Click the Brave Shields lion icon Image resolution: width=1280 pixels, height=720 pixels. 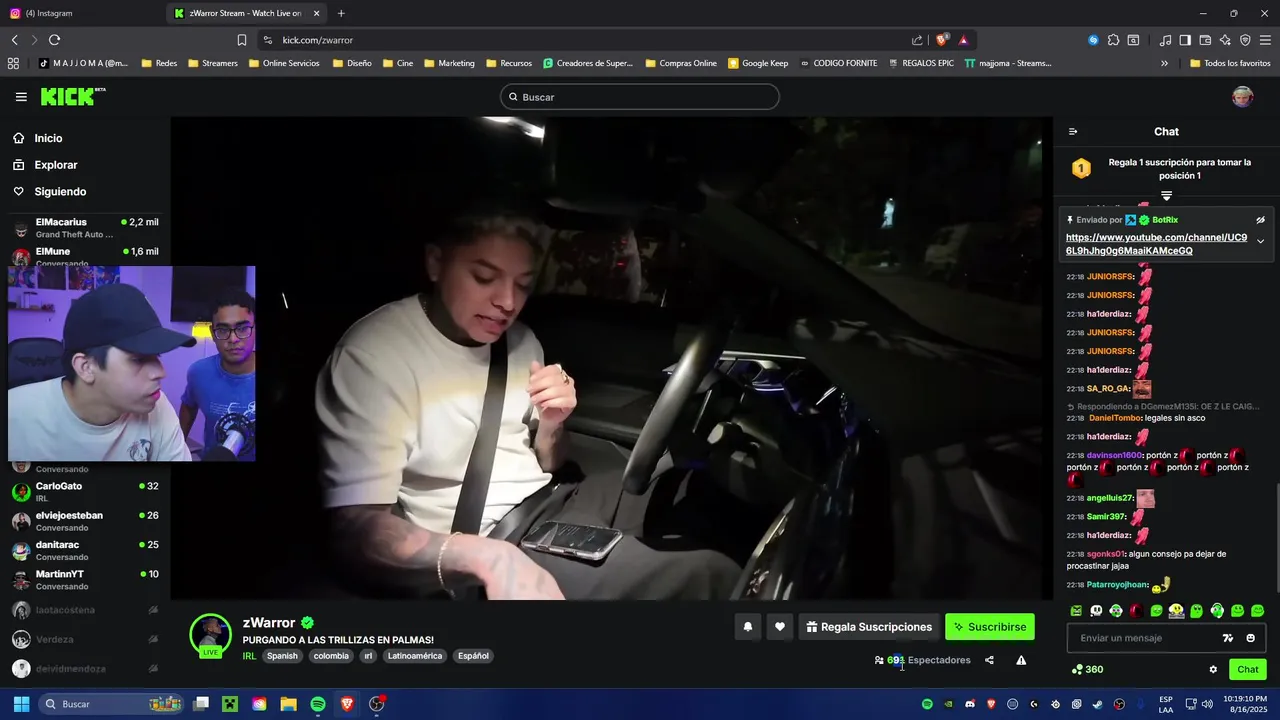[x=942, y=40]
